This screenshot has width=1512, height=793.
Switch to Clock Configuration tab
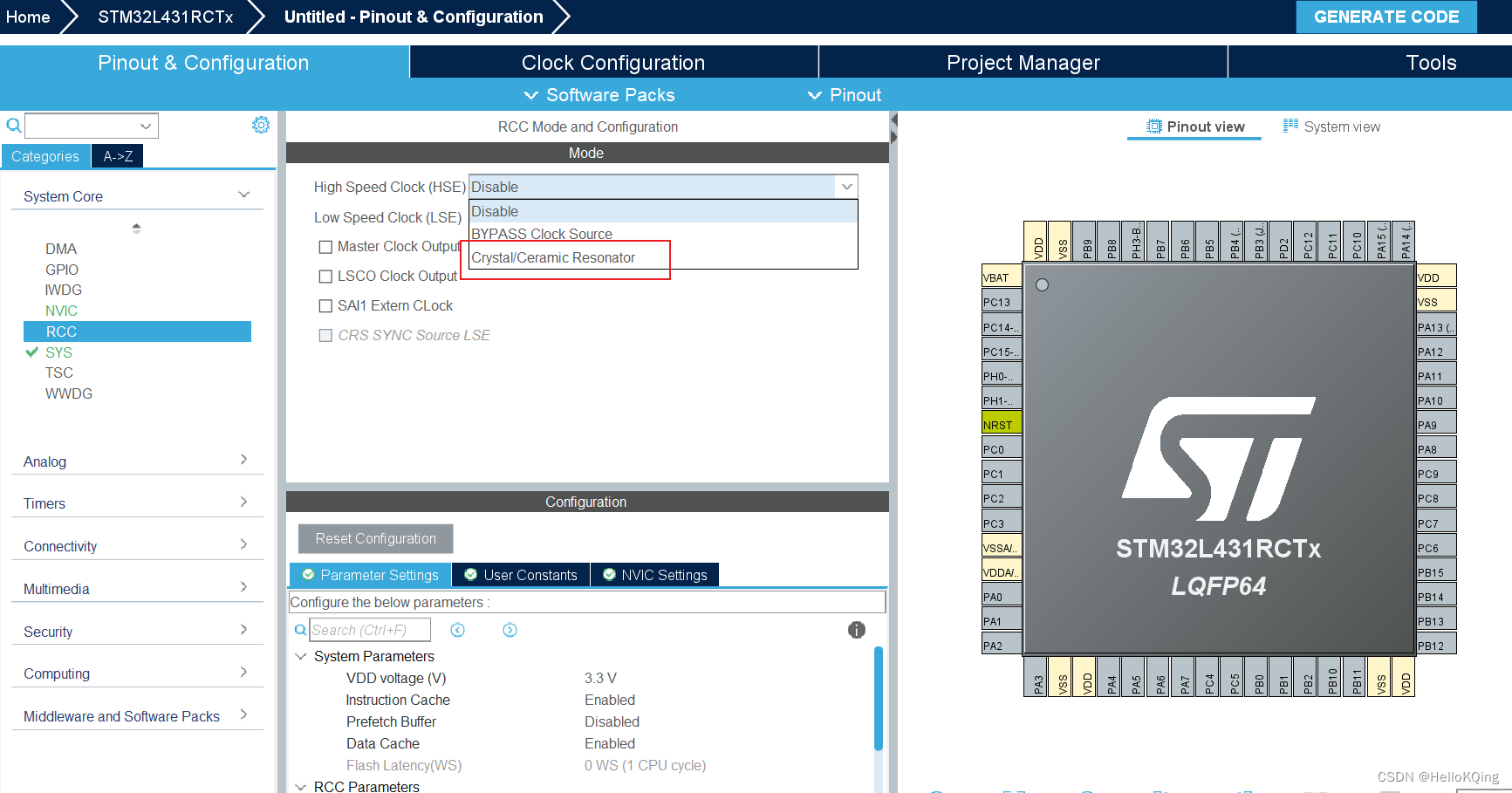pos(613,63)
